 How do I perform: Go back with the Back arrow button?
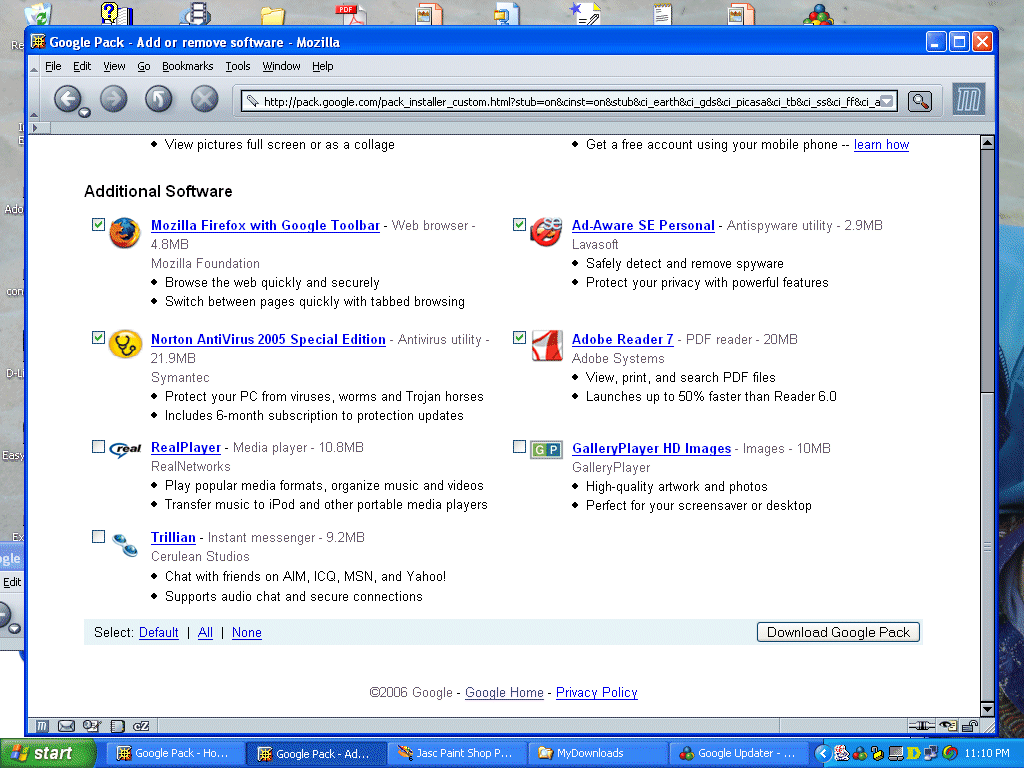click(67, 99)
